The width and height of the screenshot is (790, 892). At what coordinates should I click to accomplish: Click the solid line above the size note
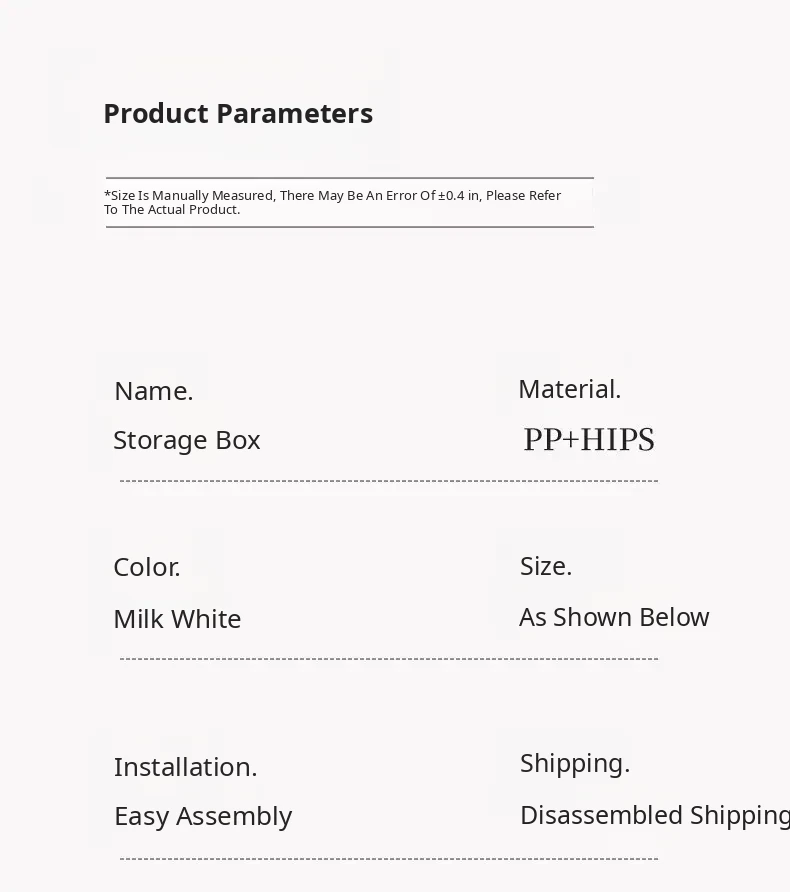tap(350, 178)
